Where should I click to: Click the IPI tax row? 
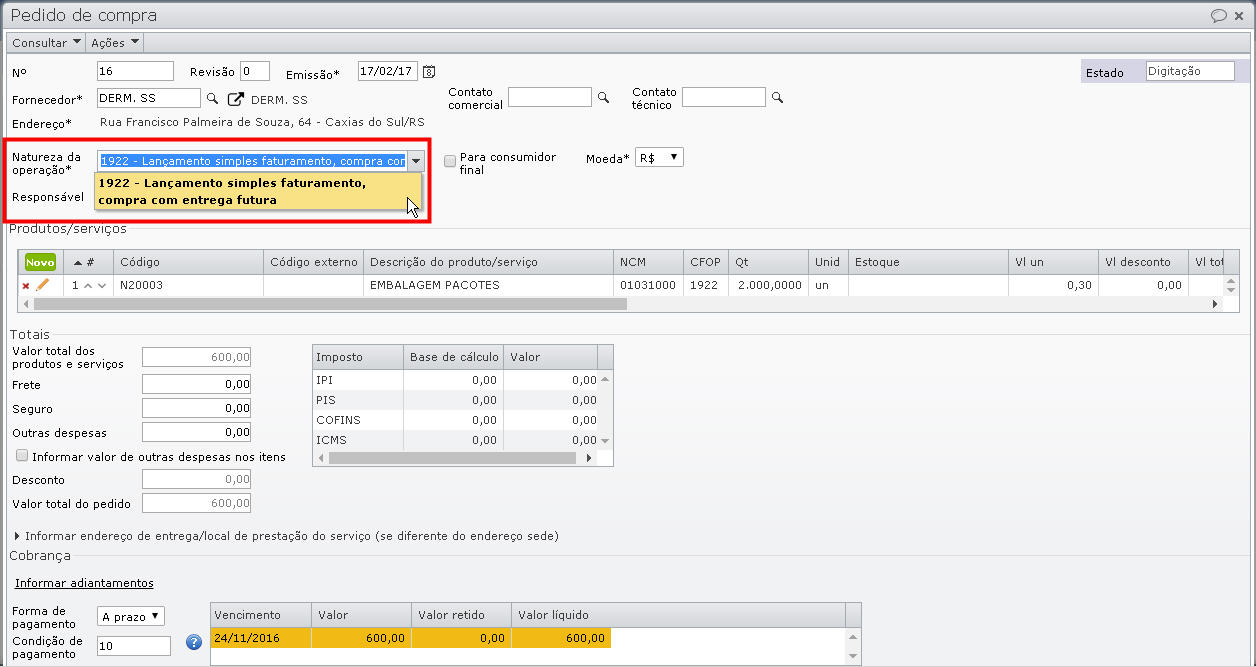455,380
